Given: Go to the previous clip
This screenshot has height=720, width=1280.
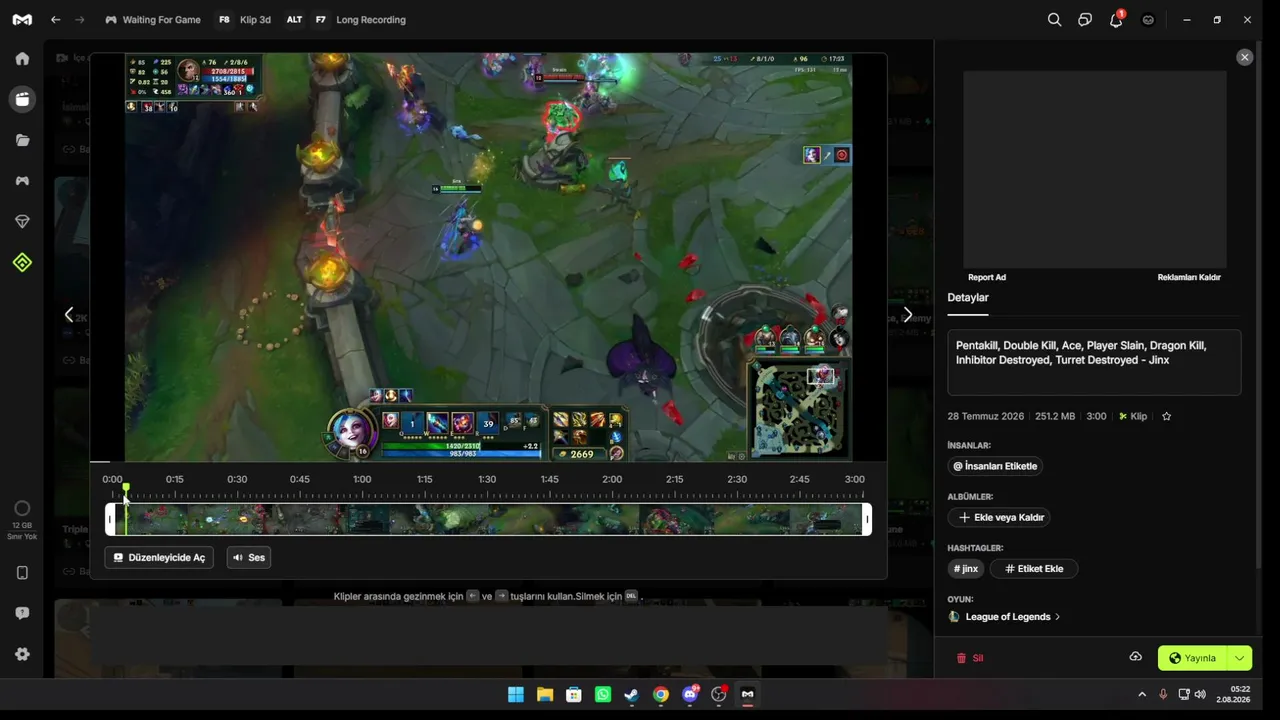Looking at the screenshot, I should (x=69, y=314).
